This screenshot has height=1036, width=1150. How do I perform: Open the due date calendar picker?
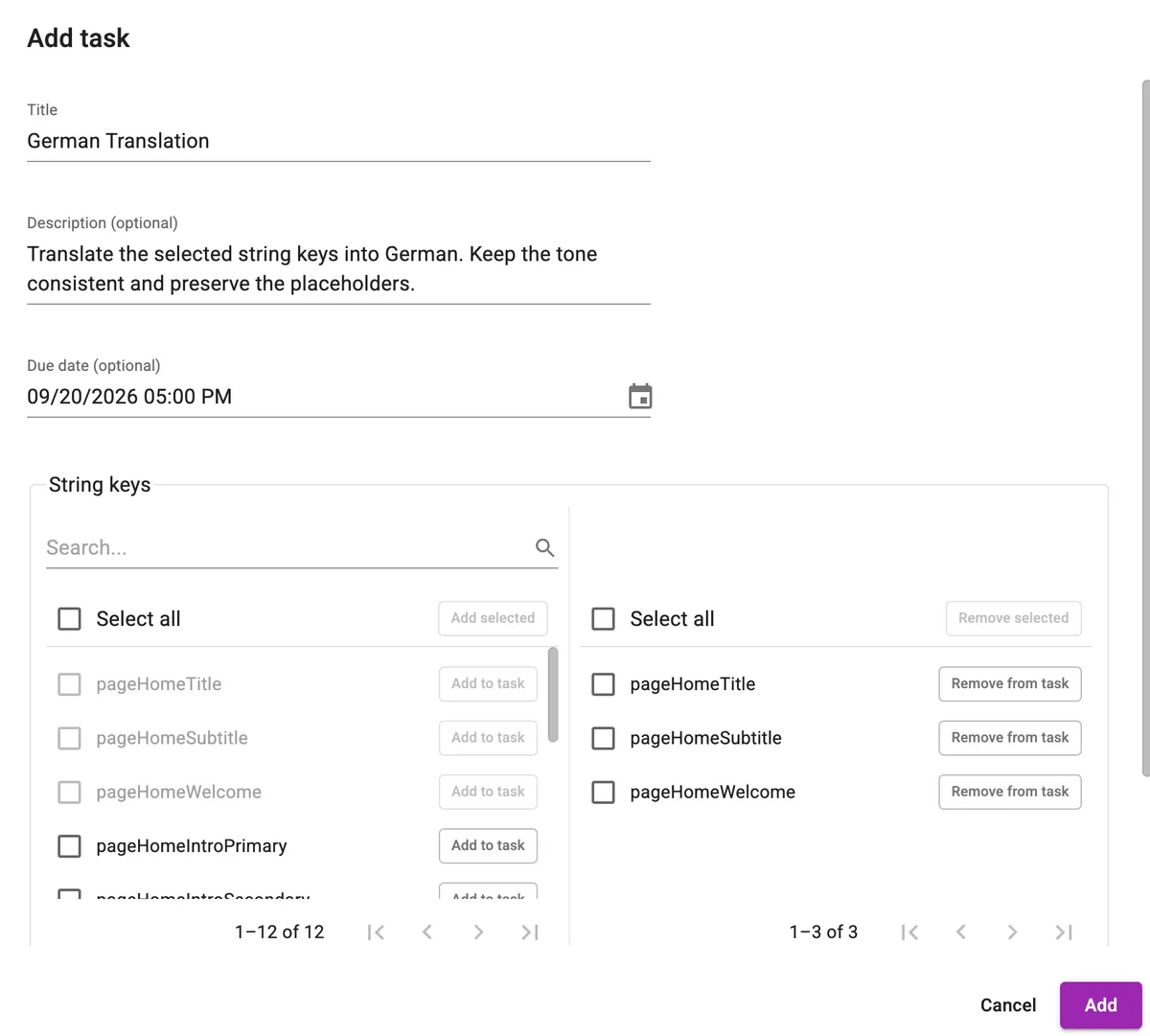point(640,396)
